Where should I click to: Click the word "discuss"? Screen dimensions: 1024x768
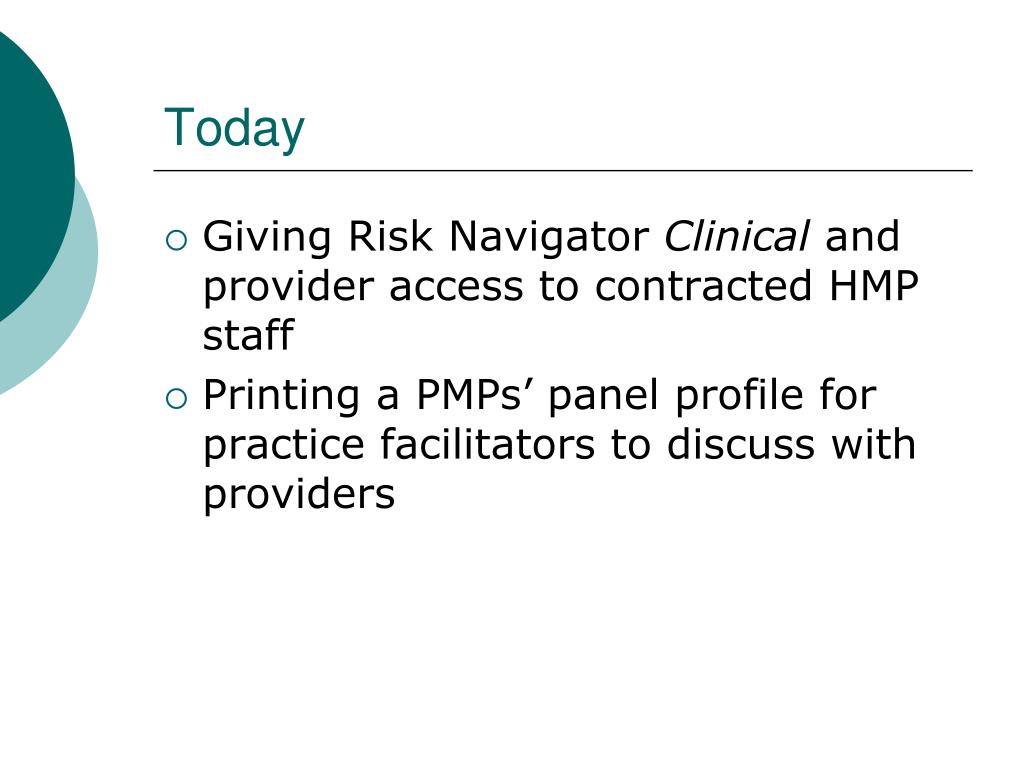741,444
